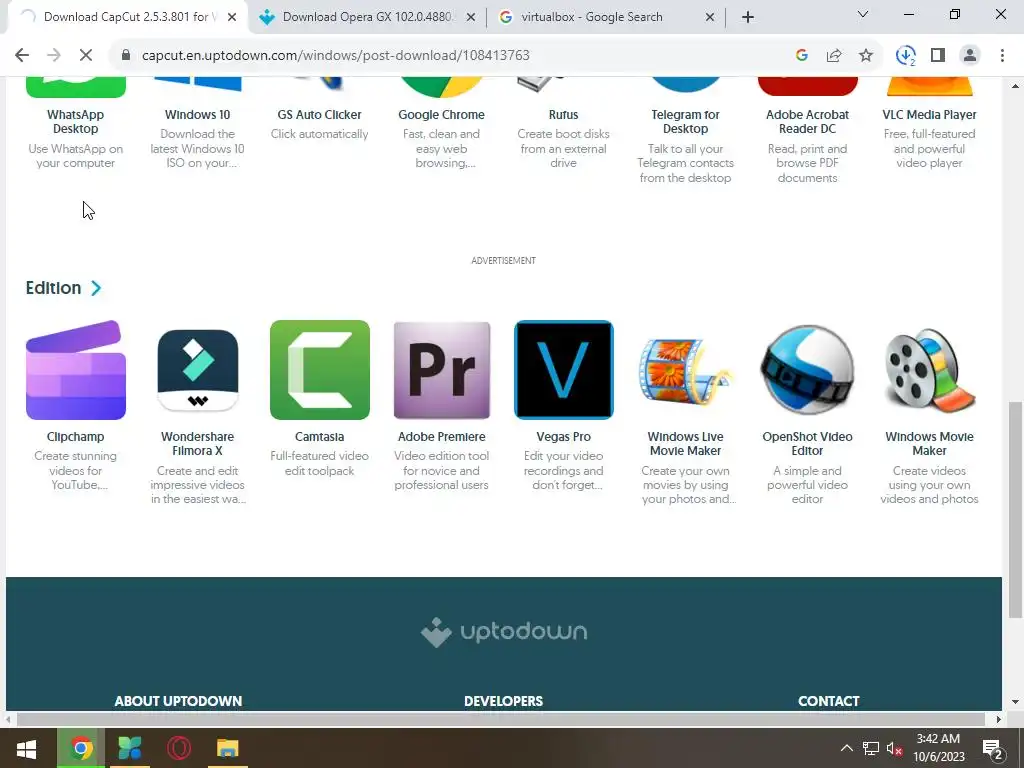Open Telegram for Desktop link
The image size is (1024, 768).
(685, 121)
